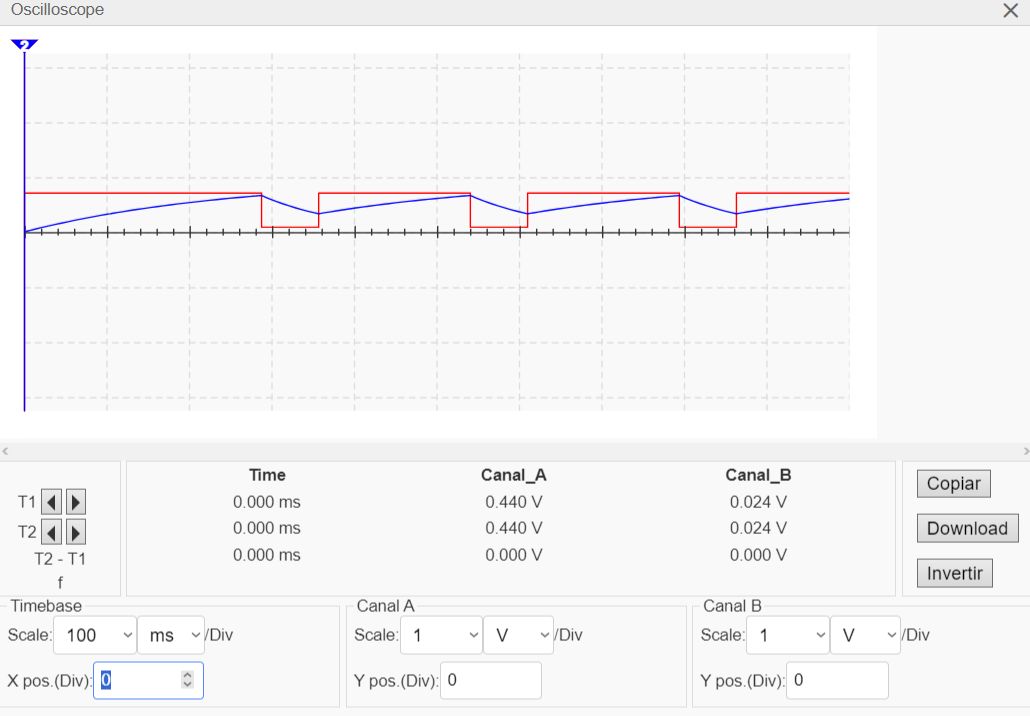This screenshot has height=716, width=1030.
Task: Focus the Timebase X pos. input field
Action: pyautogui.click(x=138, y=680)
